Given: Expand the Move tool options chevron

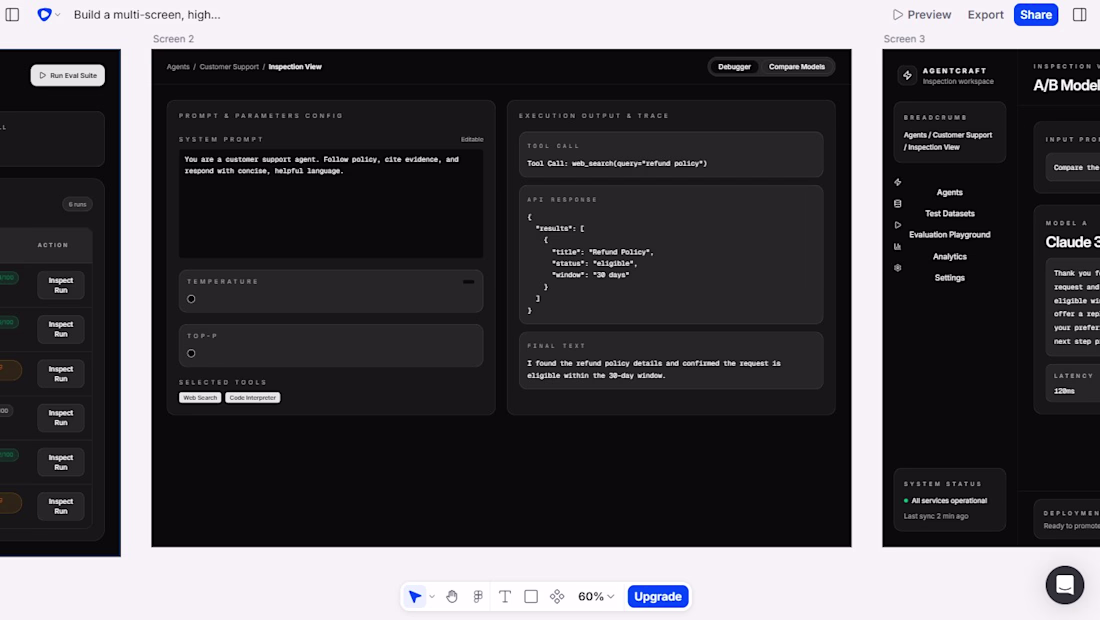Looking at the screenshot, I should pyautogui.click(x=432, y=597).
